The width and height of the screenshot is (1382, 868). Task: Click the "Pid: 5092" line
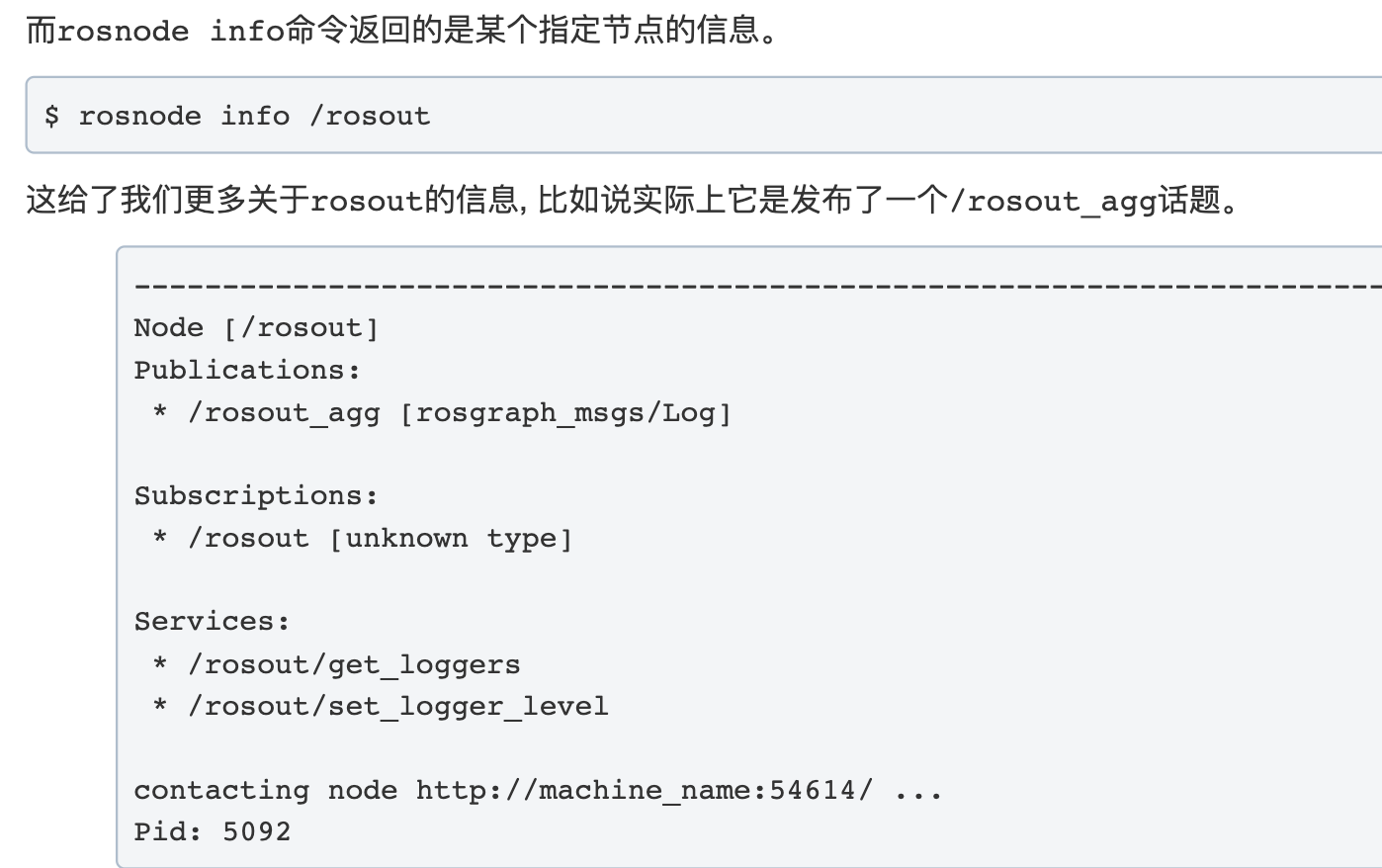[213, 831]
